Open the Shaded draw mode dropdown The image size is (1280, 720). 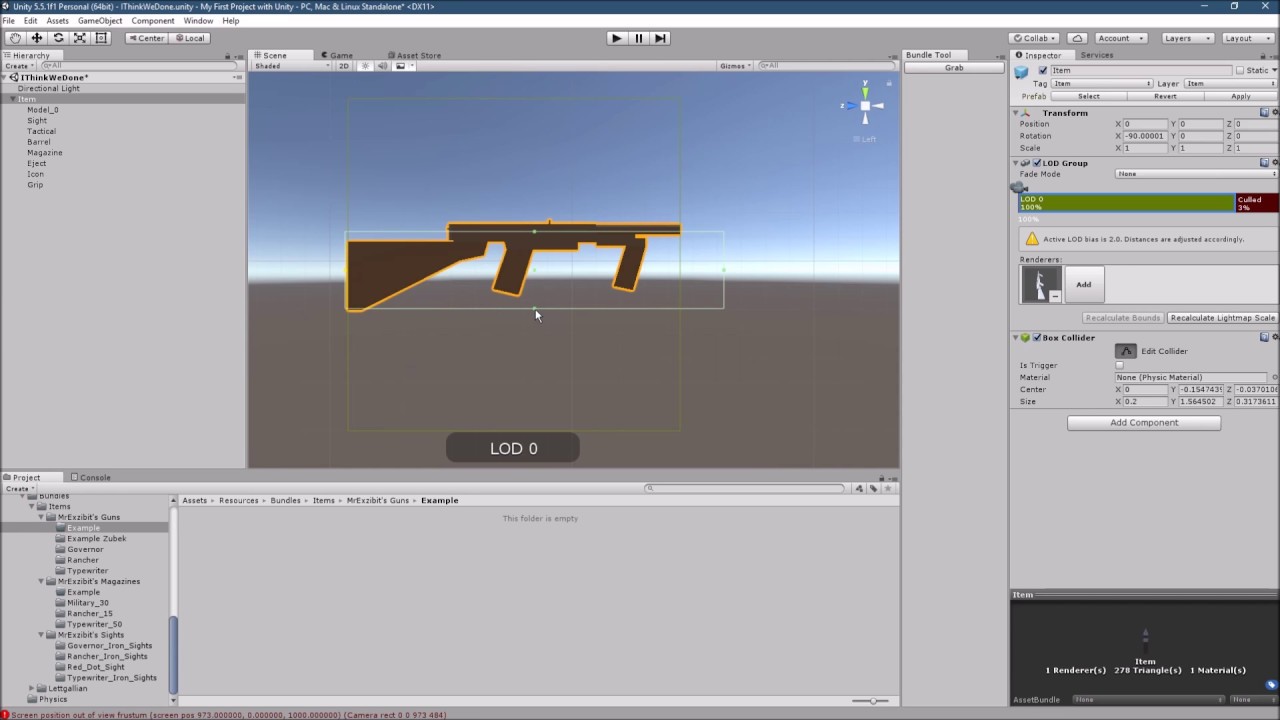291,66
